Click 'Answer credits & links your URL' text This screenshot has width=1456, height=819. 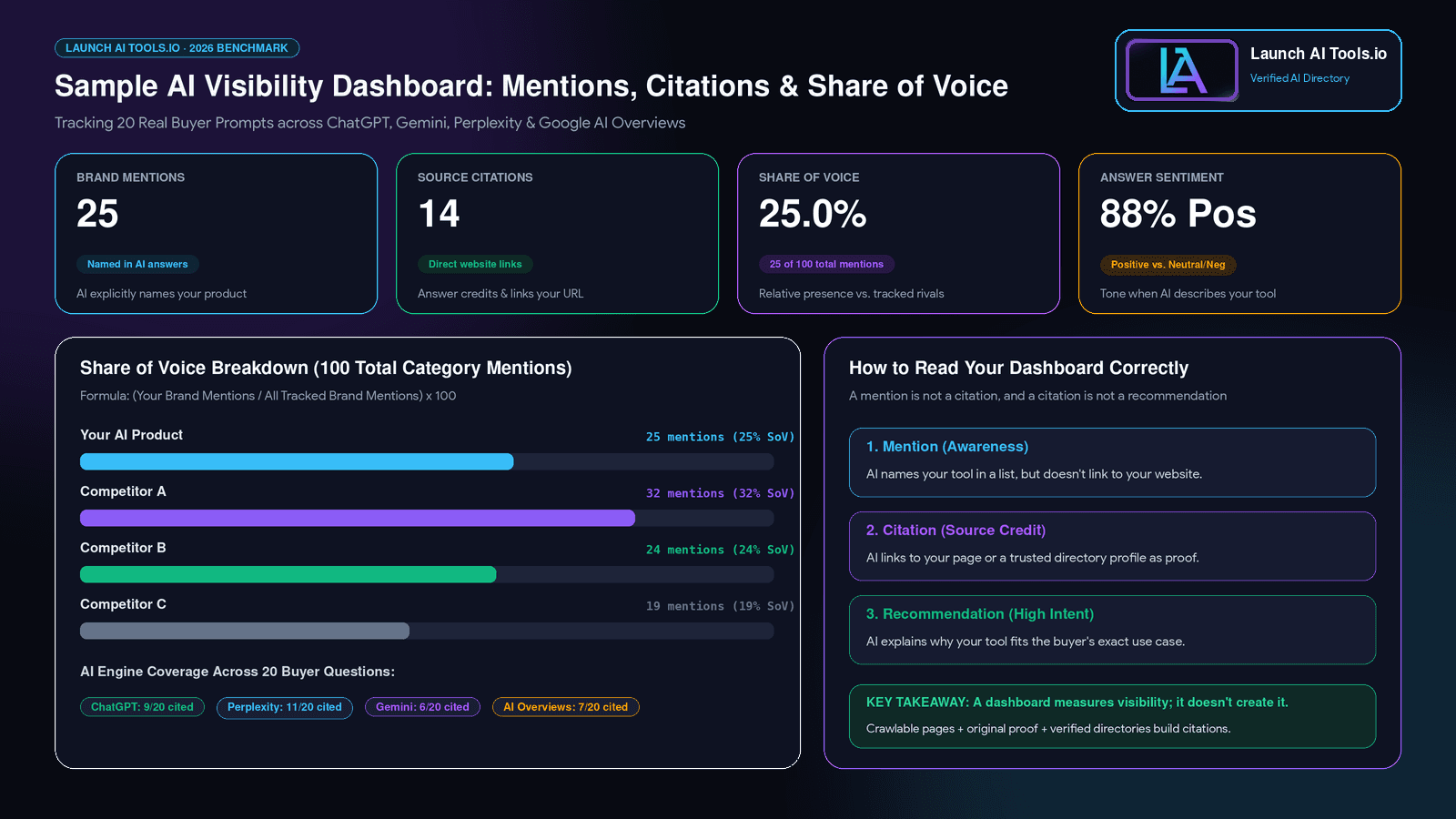pyautogui.click(x=500, y=294)
